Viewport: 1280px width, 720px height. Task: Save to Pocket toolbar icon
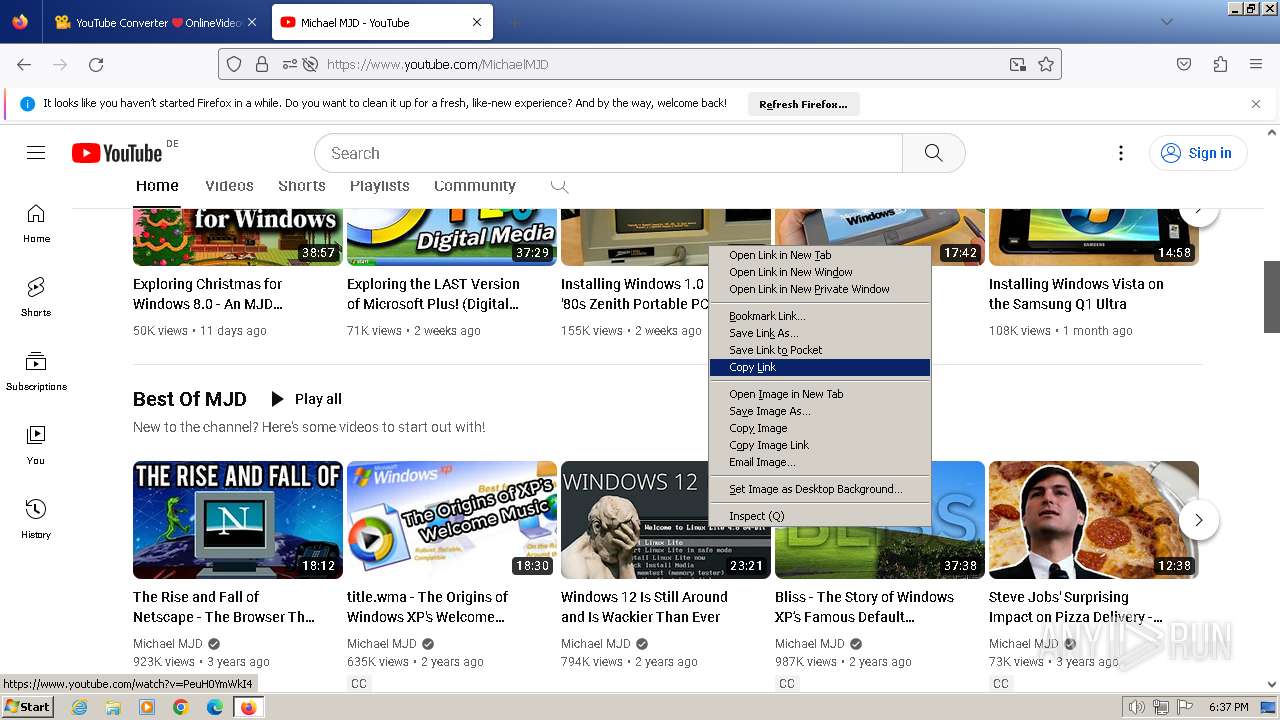pos(1184,64)
